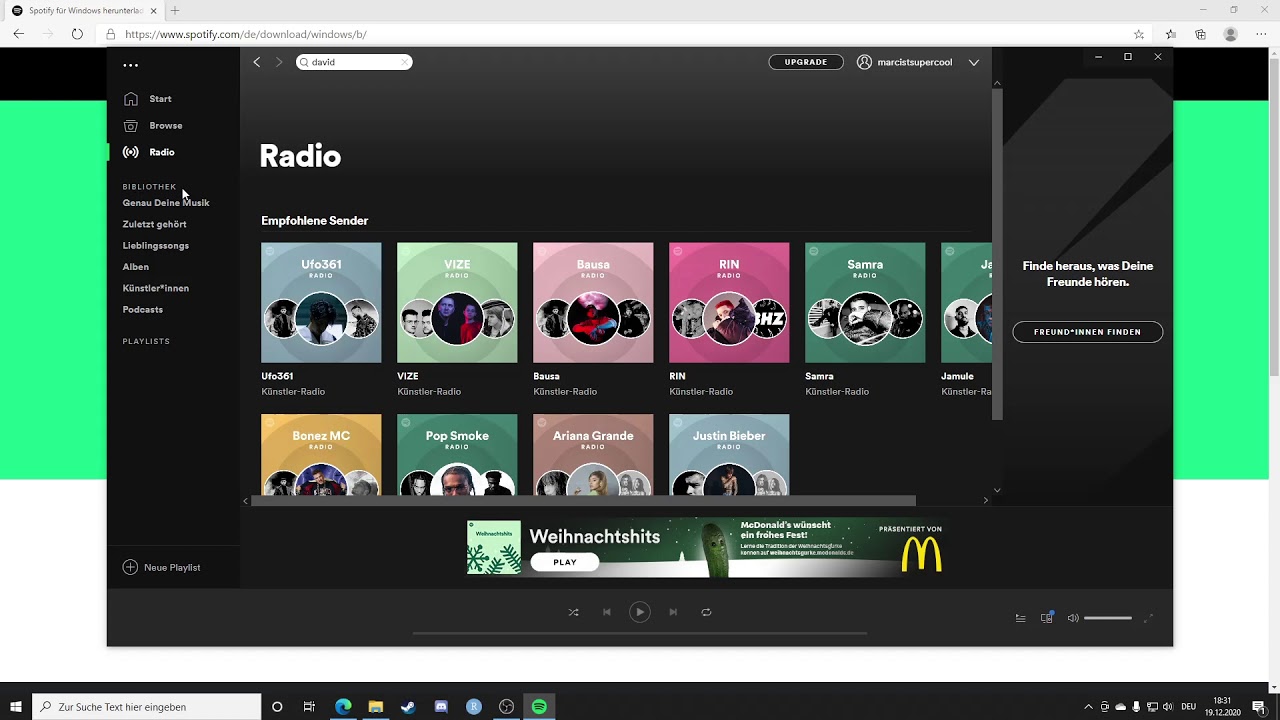This screenshot has width=1280, height=720.
Task: Open the connect to device menu
Action: (x=1047, y=618)
